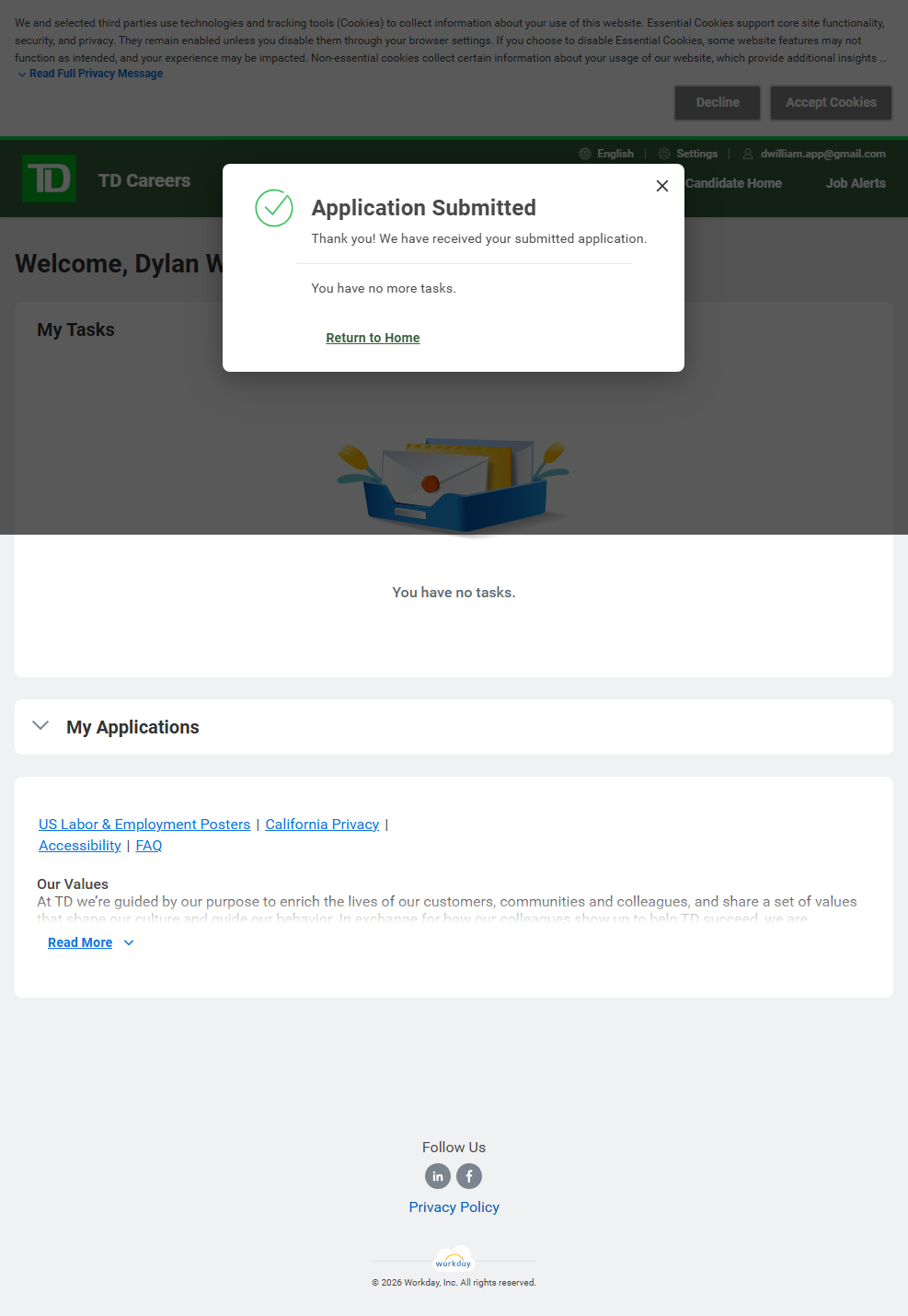Click the Accept Cookies button
This screenshot has height=1316, width=908.
[x=831, y=103]
